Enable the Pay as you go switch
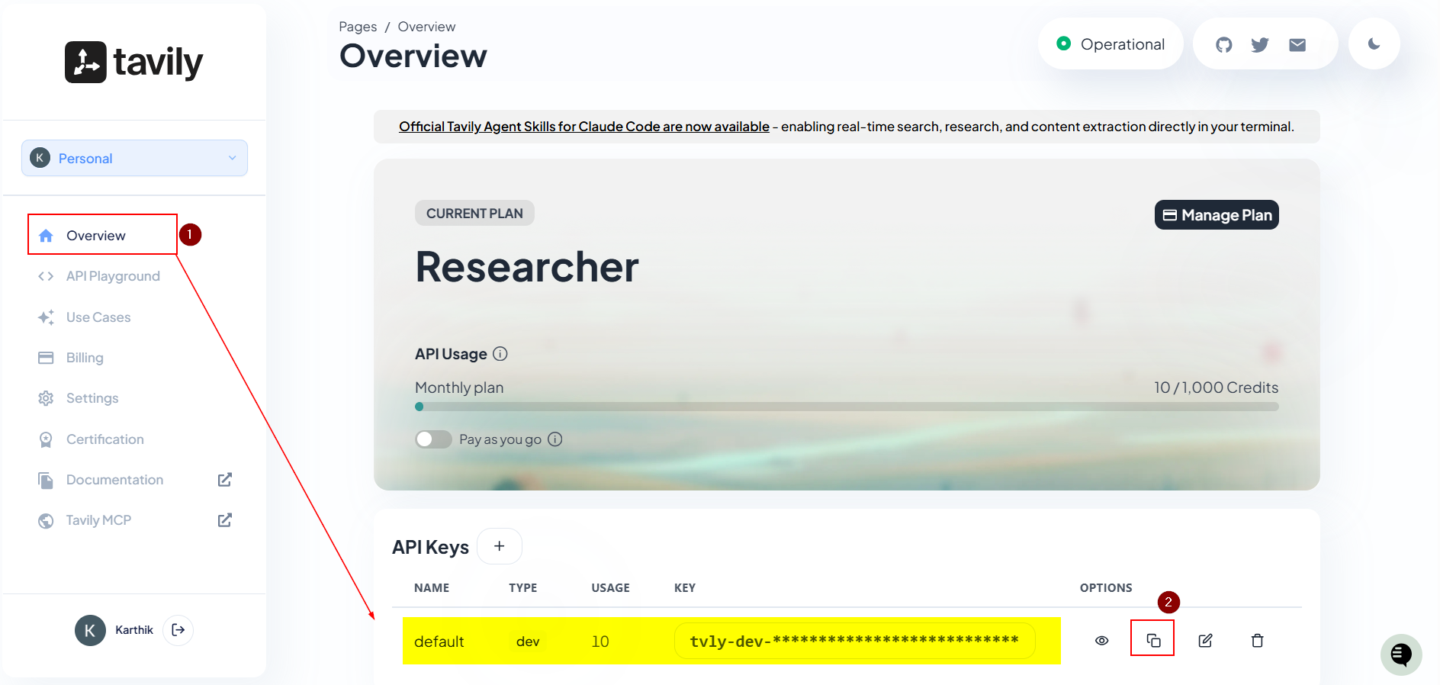This screenshot has height=685, width=1440. coord(434,439)
